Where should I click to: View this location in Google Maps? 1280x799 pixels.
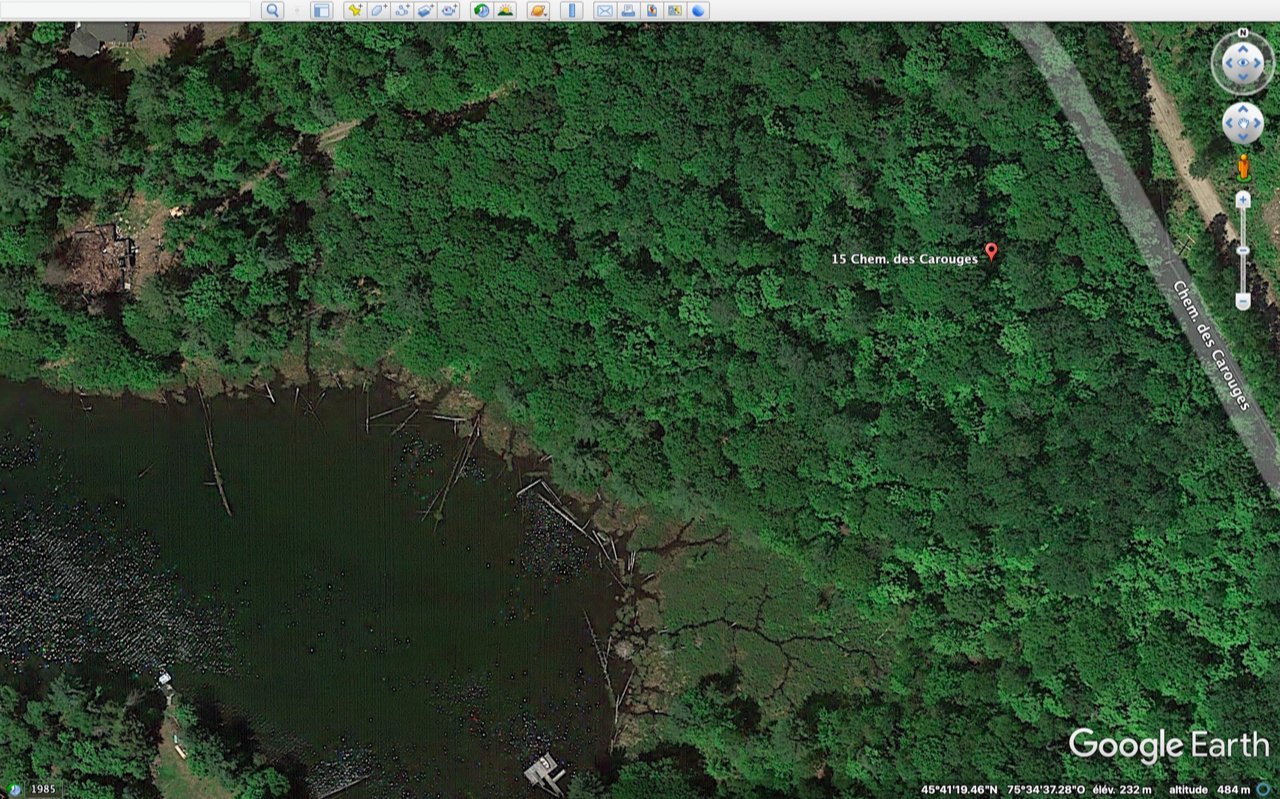(x=675, y=10)
